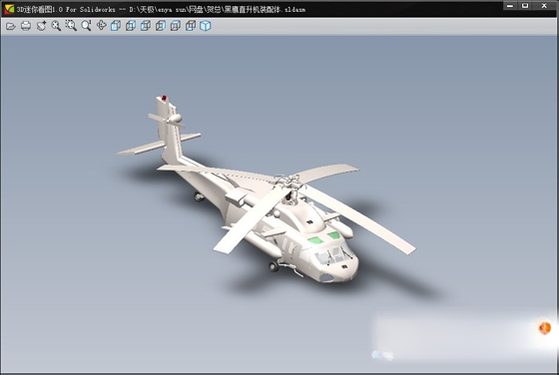559x375 pixels.
Task: Minimize the 3D viewer window
Action: (x=510, y=6)
